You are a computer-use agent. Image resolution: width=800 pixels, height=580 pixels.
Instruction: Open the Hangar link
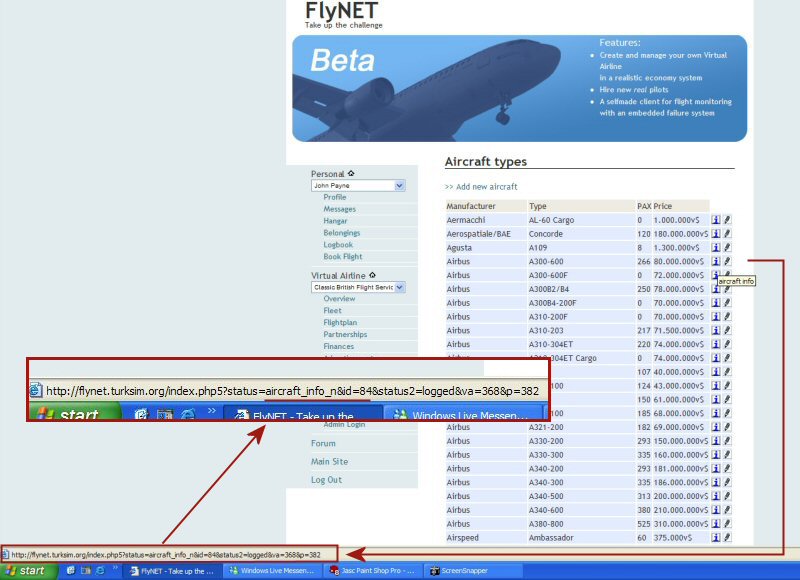point(335,221)
